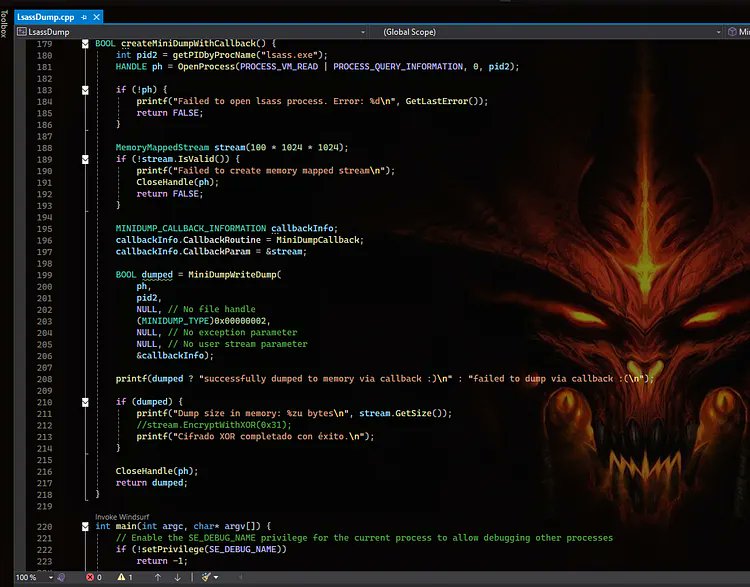
Task: Collapse the main function at line 220
Action: pyautogui.click(x=85, y=527)
